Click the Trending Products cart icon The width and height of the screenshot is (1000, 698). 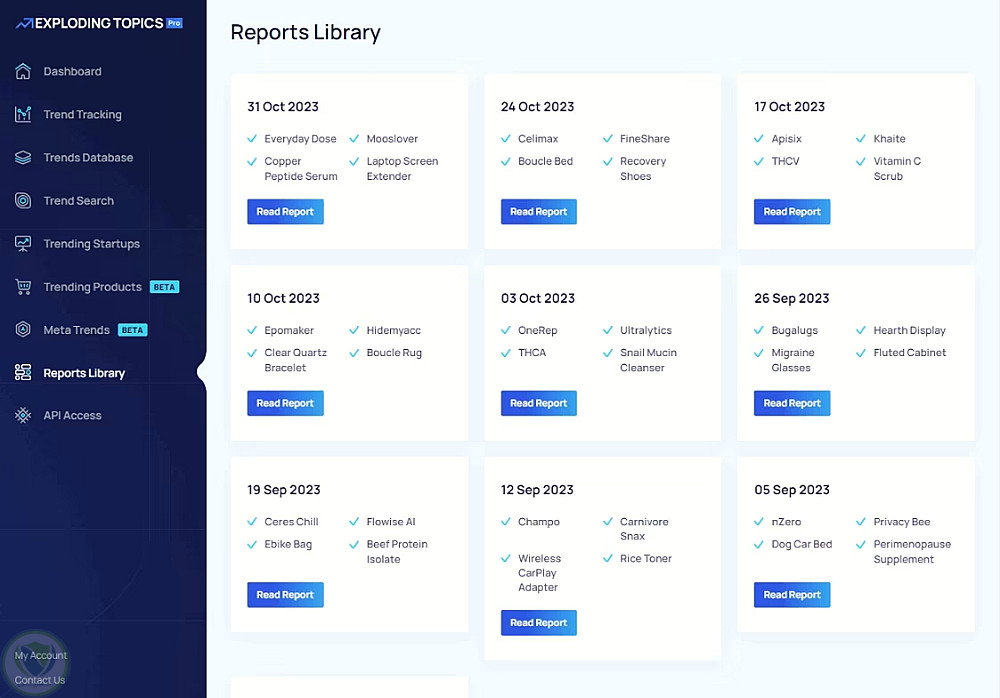pos(23,287)
